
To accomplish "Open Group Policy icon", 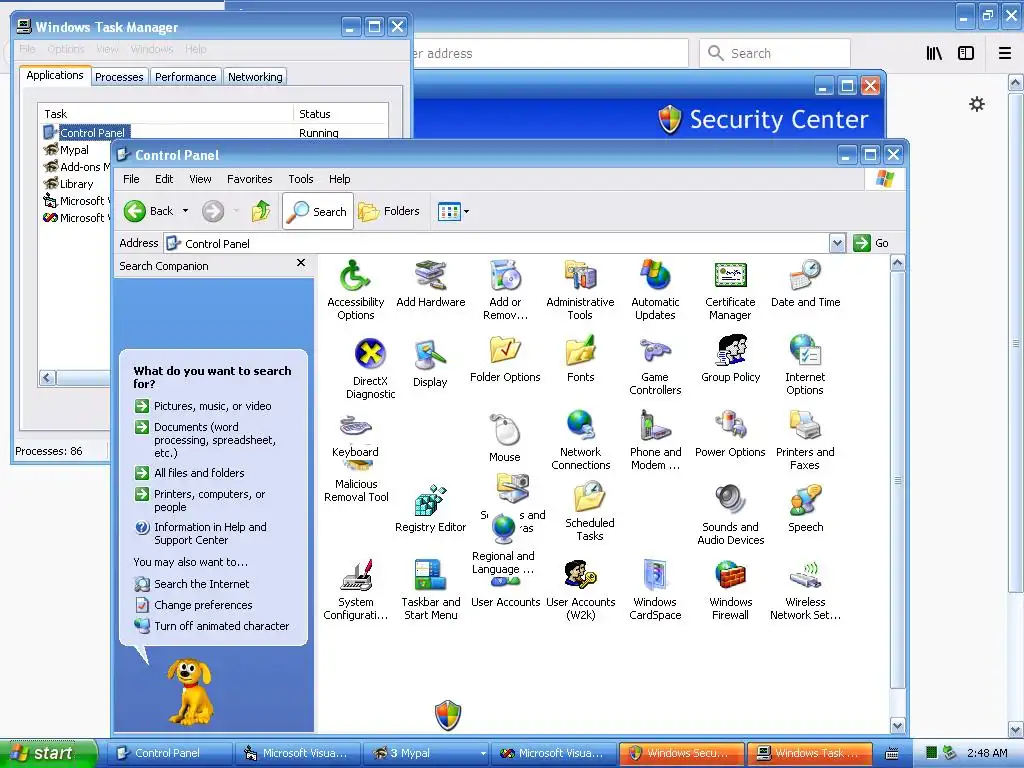I will coord(730,359).
